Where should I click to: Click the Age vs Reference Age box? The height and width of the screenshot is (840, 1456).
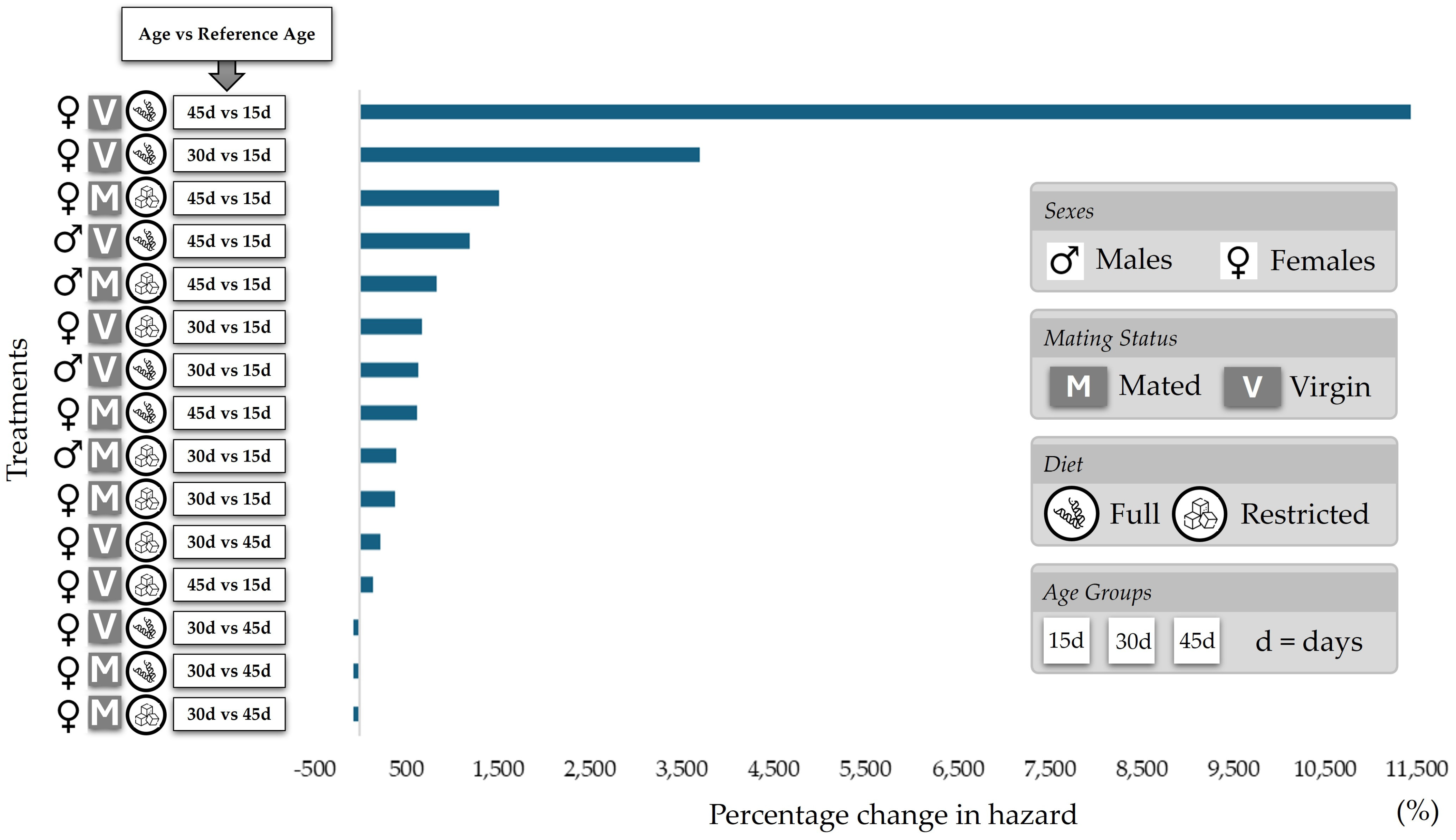pyautogui.click(x=227, y=34)
